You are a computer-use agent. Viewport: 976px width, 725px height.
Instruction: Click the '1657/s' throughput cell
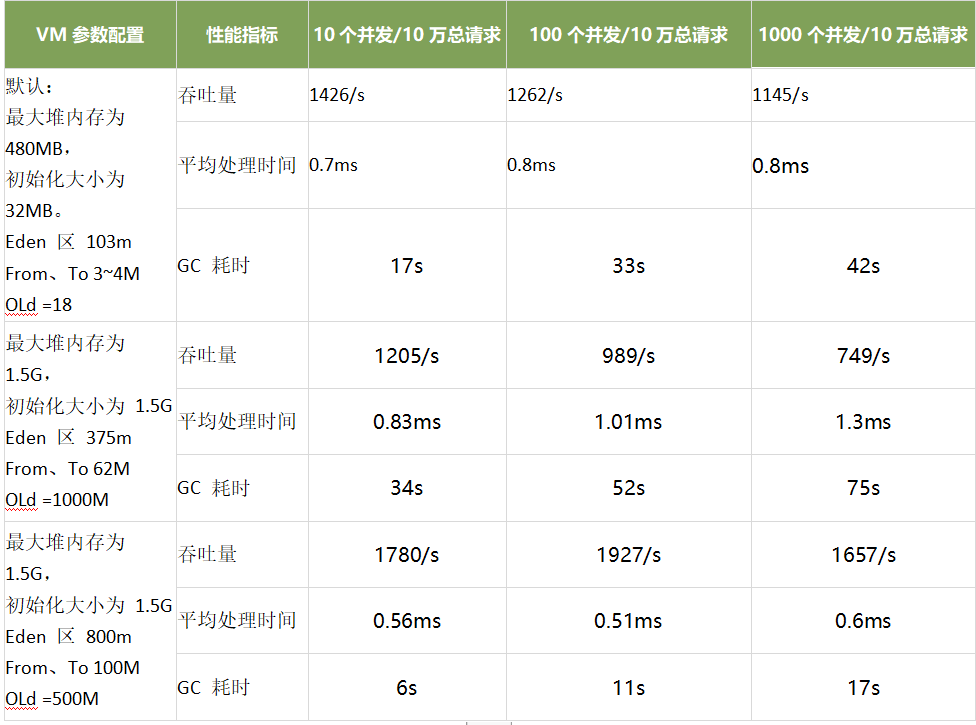(x=863, y=554)
